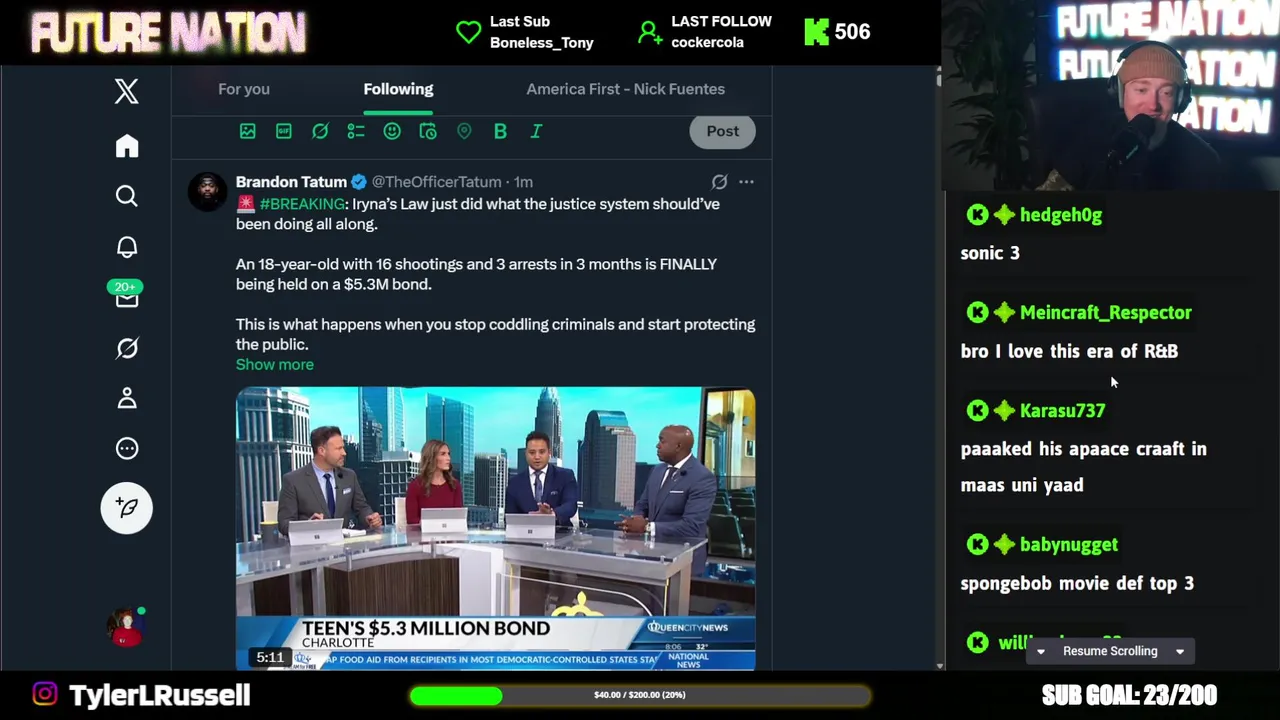Click down arrow right of Resume Scrolling
1280x720 pixels.
tap(1180, 652)
